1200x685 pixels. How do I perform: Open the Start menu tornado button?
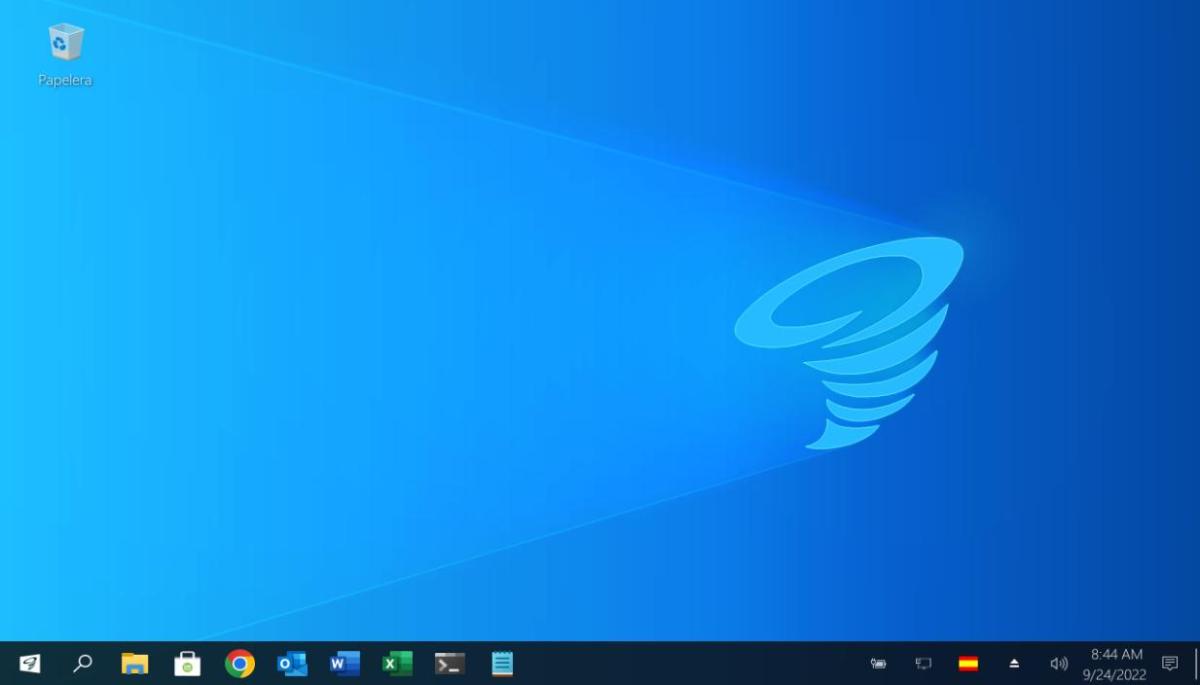[x=30, y=663]
